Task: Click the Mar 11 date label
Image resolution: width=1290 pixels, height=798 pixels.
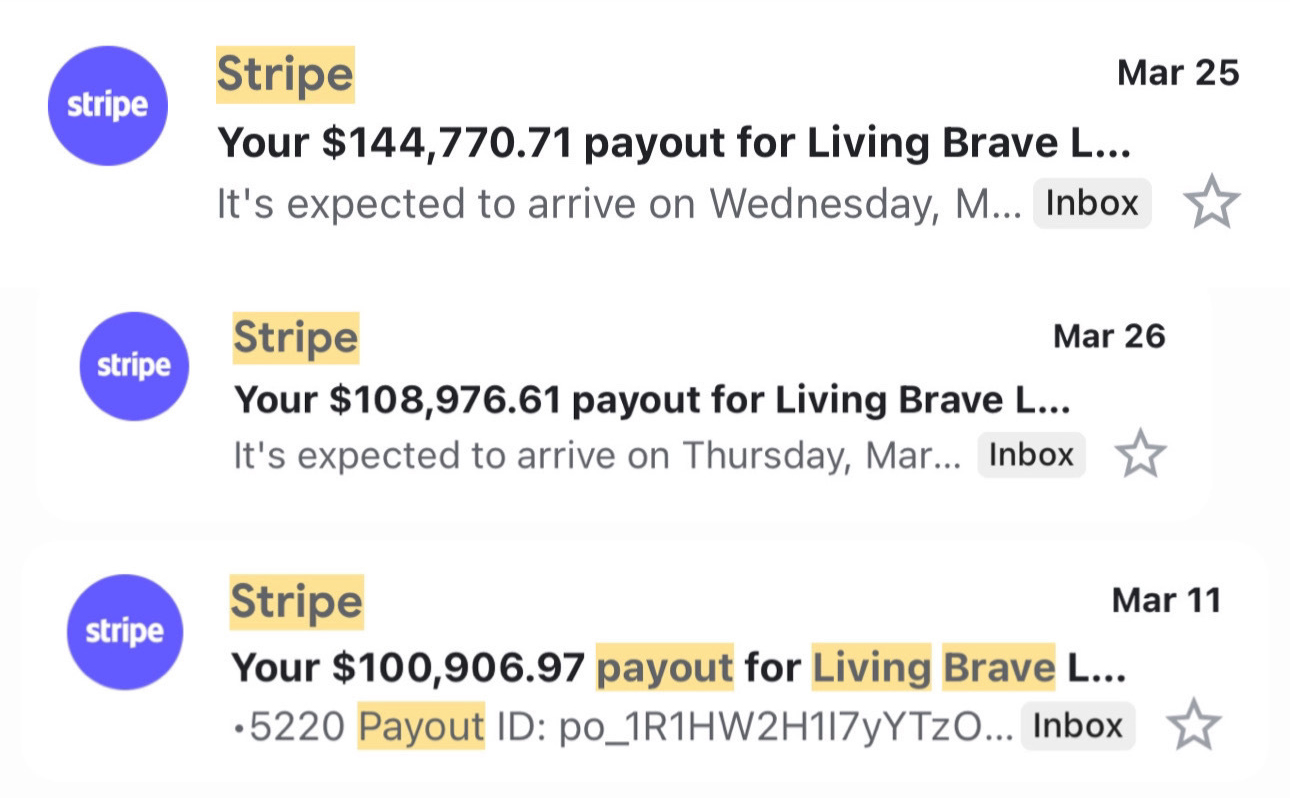Action: 1166,600
